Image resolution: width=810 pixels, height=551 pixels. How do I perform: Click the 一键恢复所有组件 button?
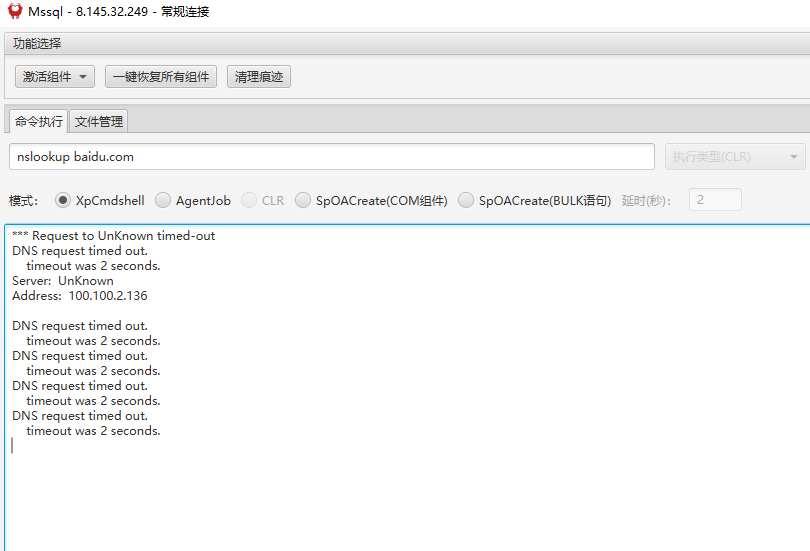tap(161, 77)
